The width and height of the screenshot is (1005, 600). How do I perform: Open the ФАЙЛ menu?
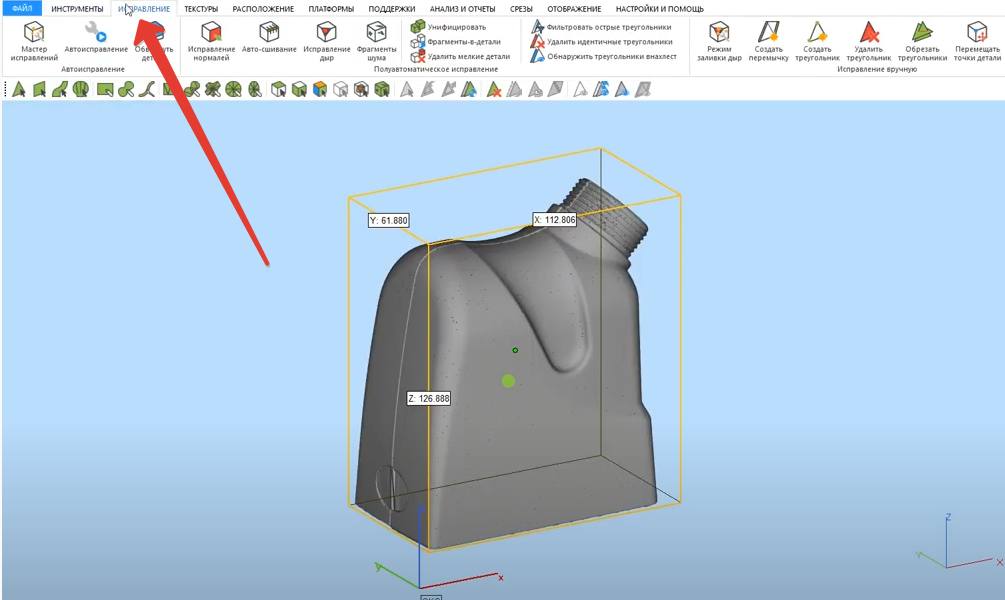[x=22, y=8]
